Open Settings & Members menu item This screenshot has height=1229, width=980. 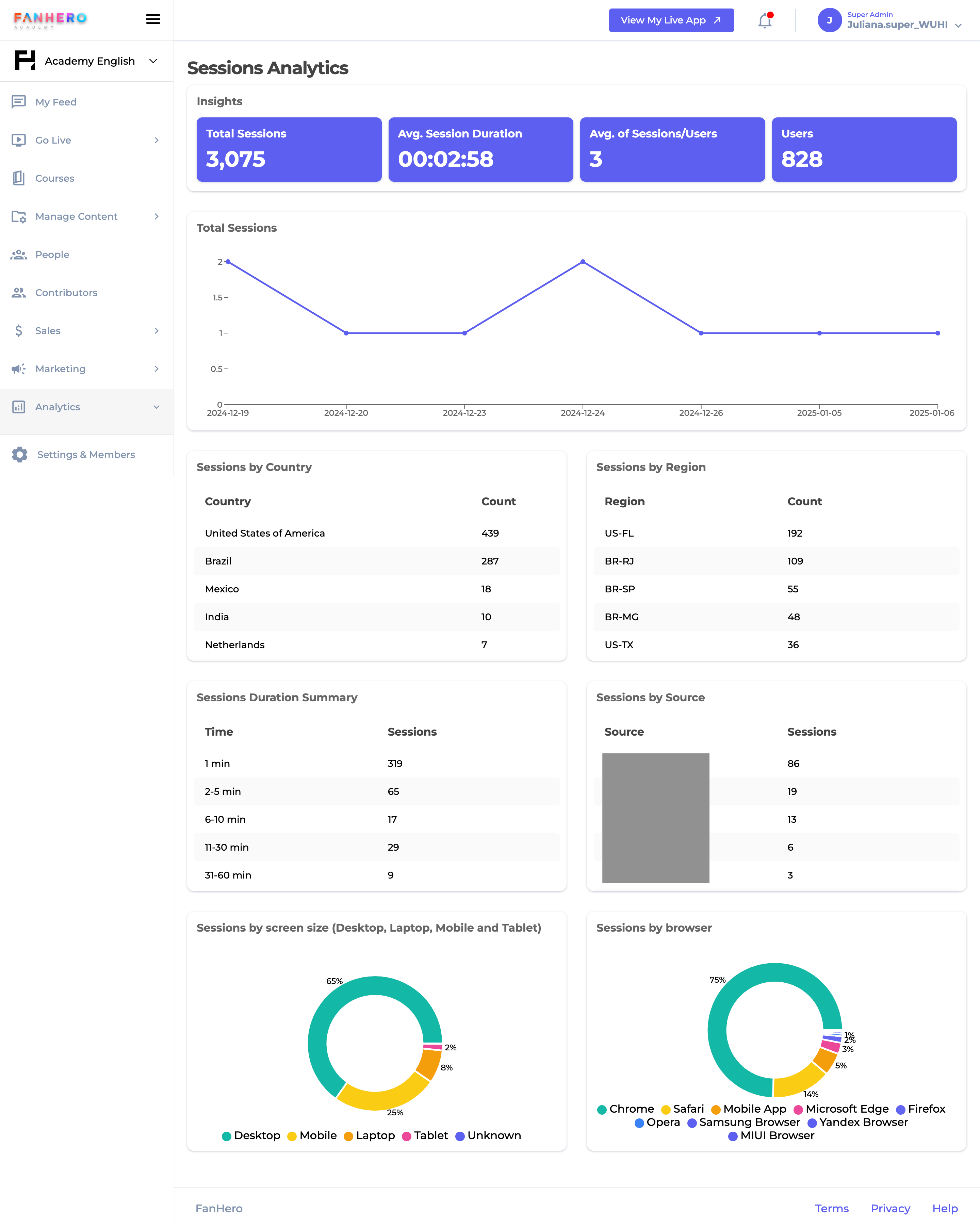[86, 455]
